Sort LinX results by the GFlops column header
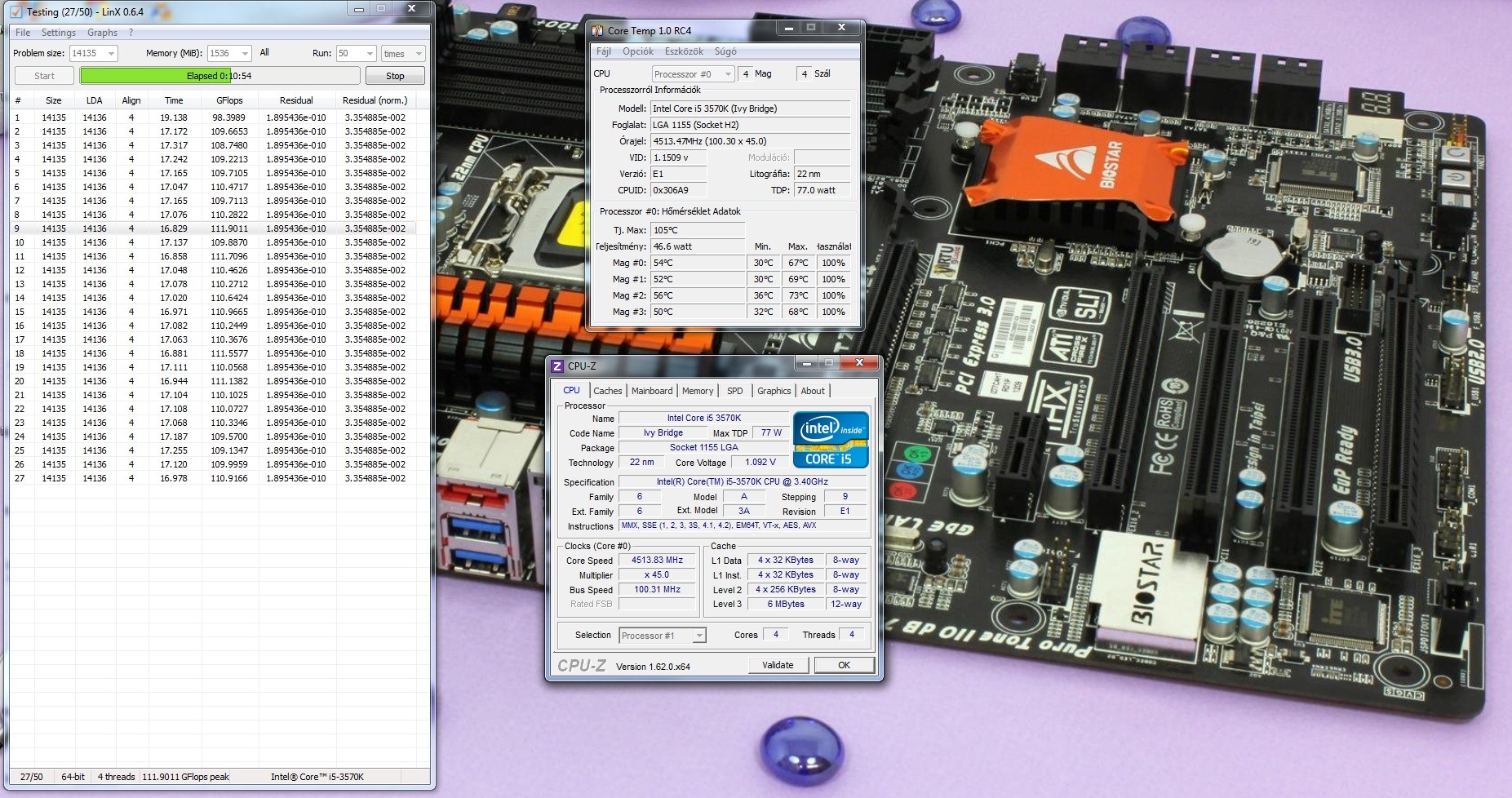The image size is (1512, 798). [x=229, y=100]
